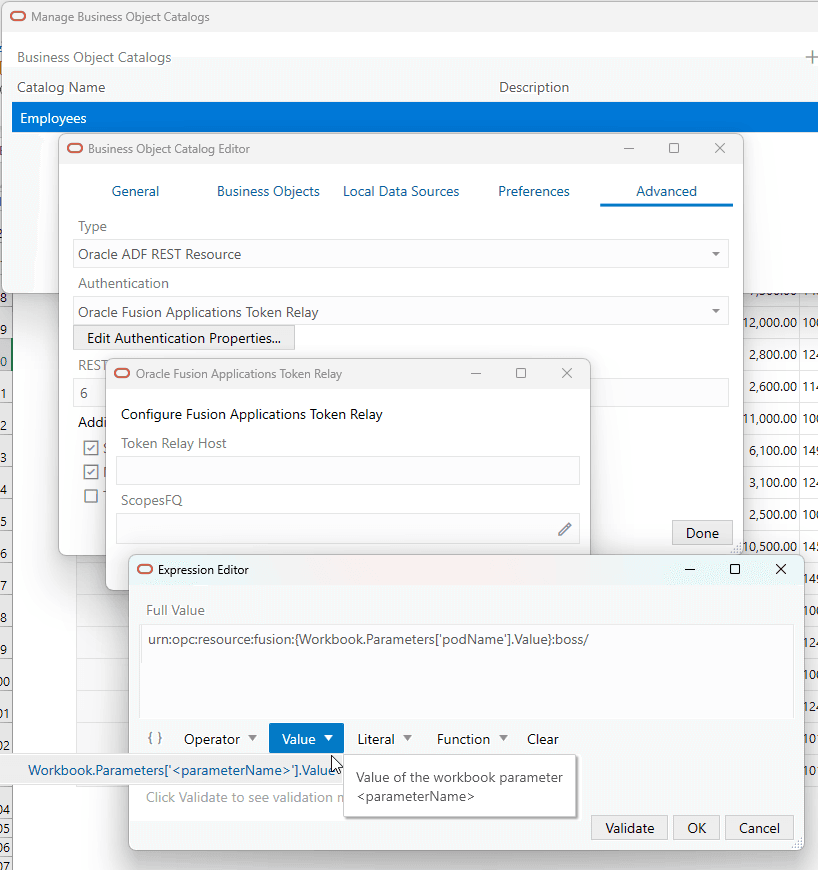Open the Value dropdown in Expression Editor
The width and height of the screenshot is (818, 870).
tap(306, 738)
